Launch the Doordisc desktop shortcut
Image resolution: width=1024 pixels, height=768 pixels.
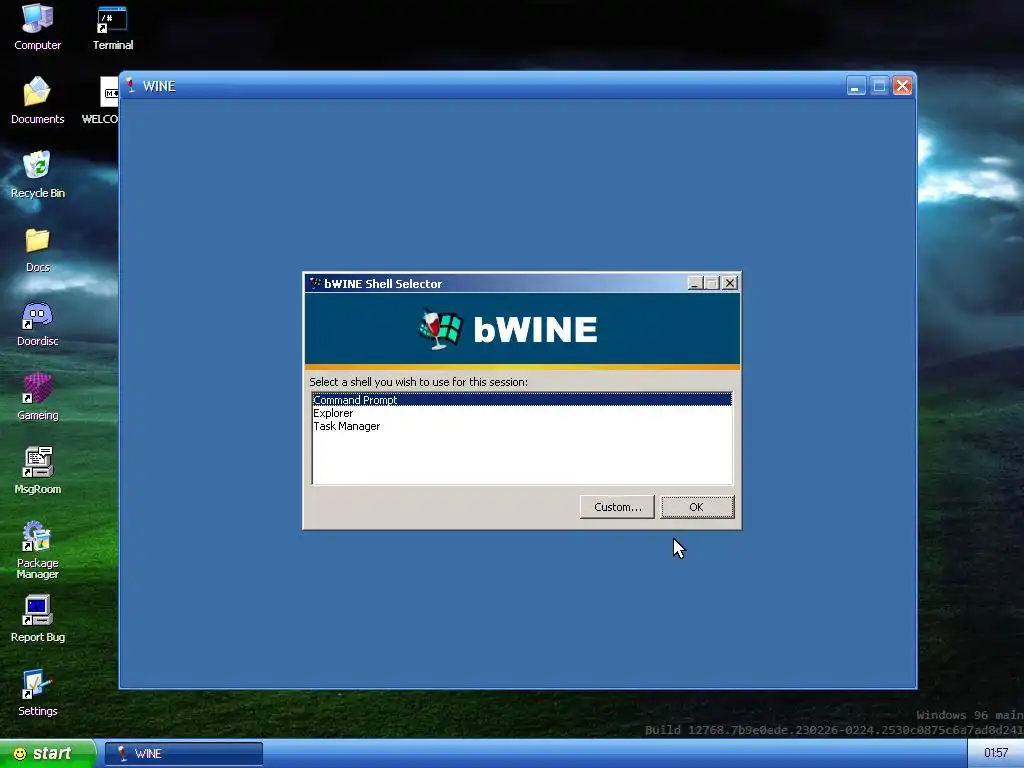tap(37, 323)
